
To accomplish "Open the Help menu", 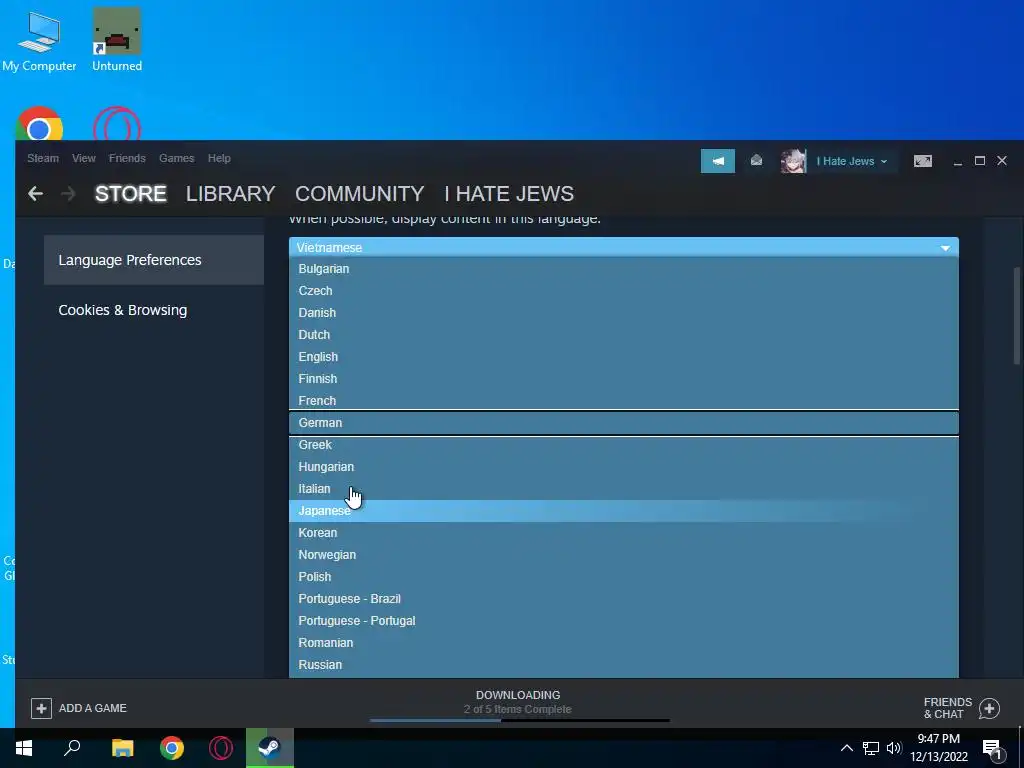I will pos(219,158).
